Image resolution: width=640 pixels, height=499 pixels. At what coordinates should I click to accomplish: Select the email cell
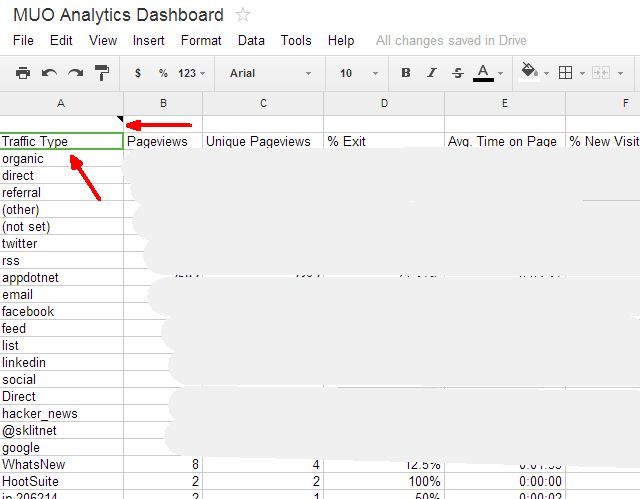61,294
